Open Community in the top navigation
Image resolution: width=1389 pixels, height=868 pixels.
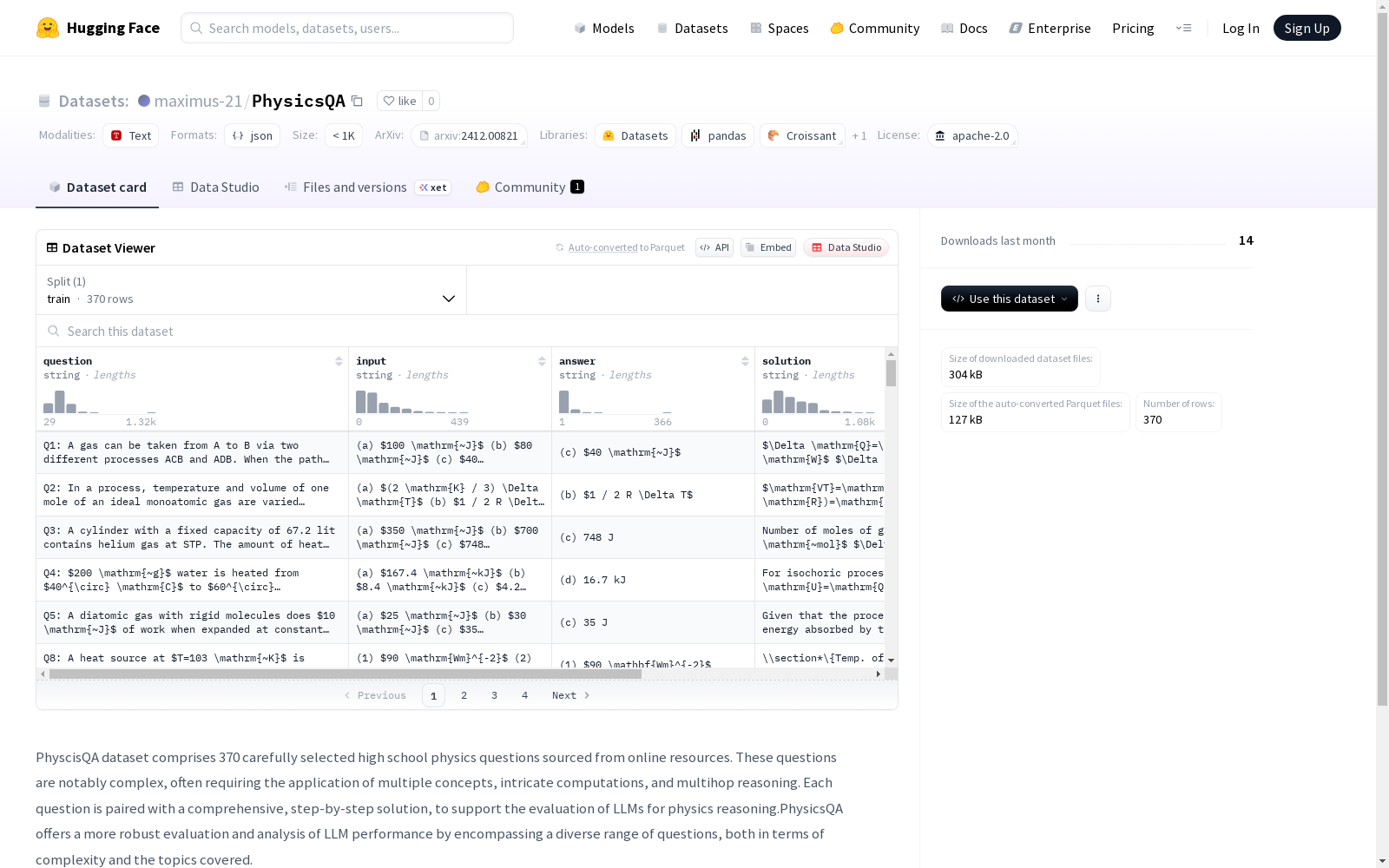(x=875, y=28)
